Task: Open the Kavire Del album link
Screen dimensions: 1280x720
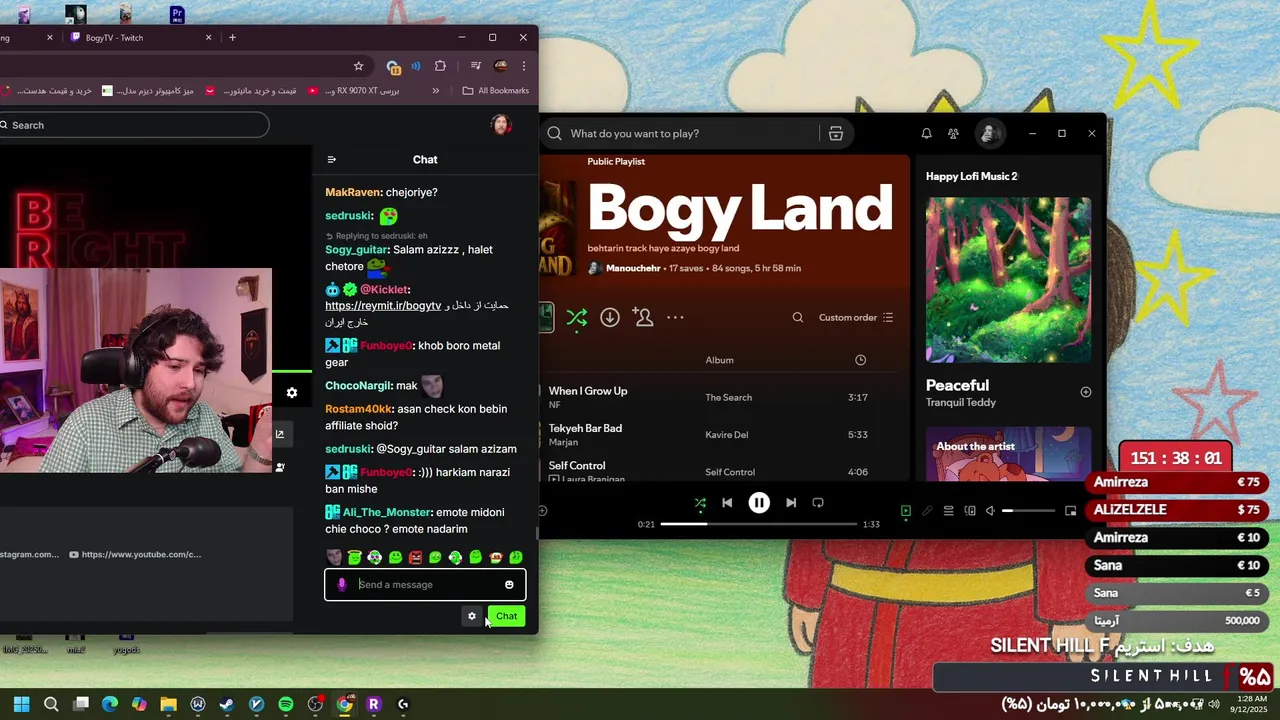Action: click(x=727, y=435)
